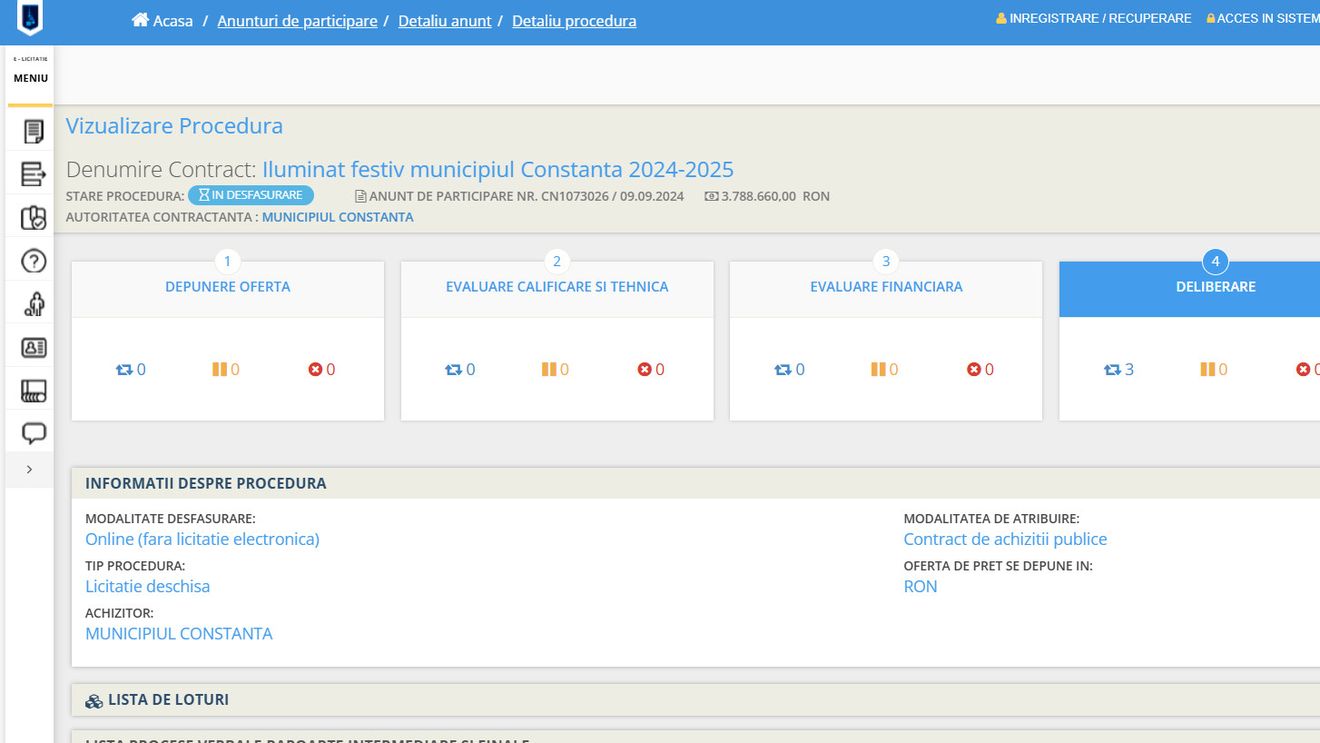Click contract title Iluminat festiv municipiul Constanta
Screen dimensions: 1320x743
[x=498, y=169]
